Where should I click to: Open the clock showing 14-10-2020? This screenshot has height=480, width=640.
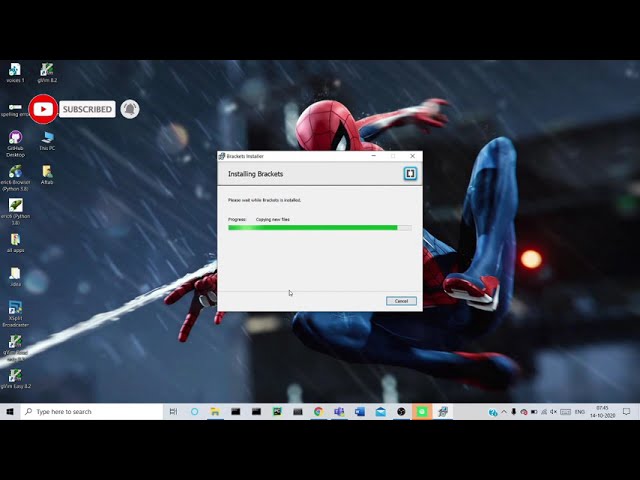(602, 411)
